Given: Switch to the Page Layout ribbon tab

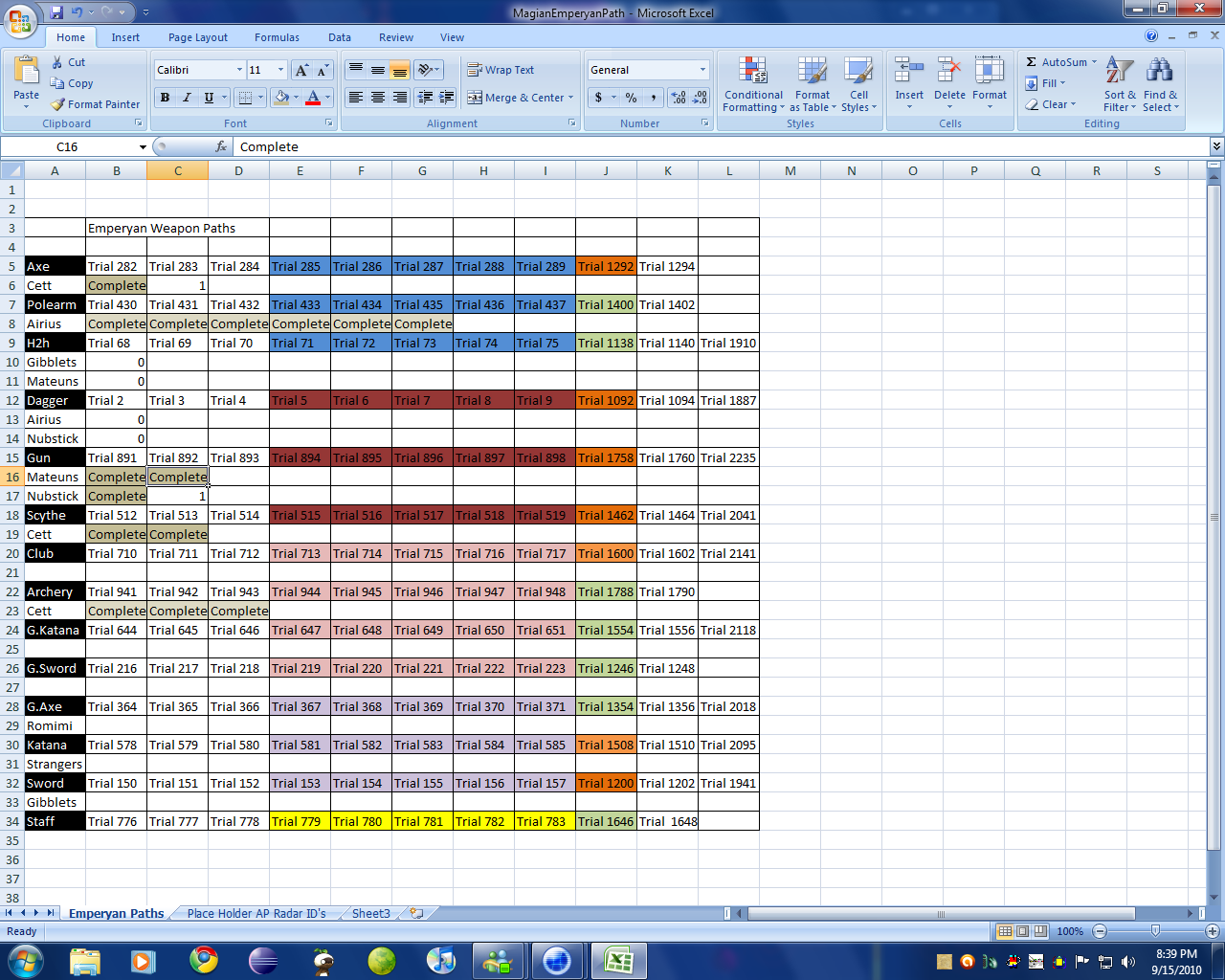Looking at the screenshot, I should click(x=197, y=37).
